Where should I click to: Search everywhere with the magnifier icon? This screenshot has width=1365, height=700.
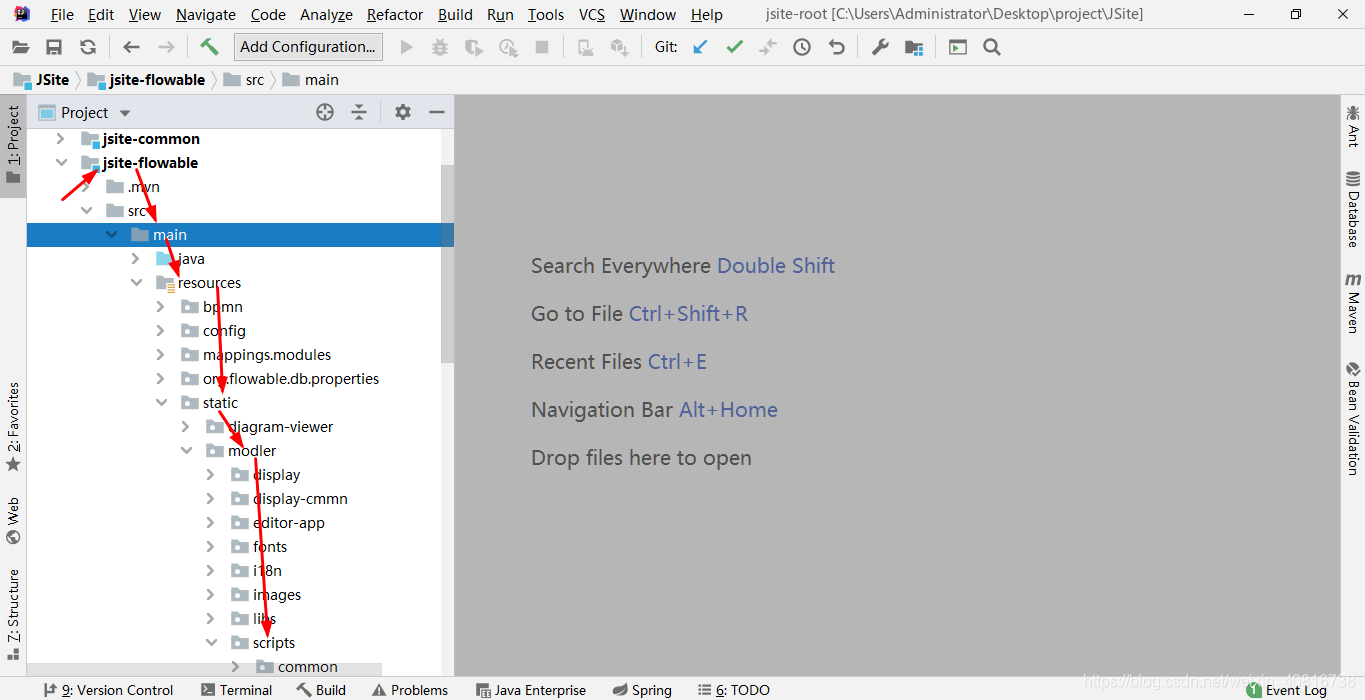click(992, 47)
